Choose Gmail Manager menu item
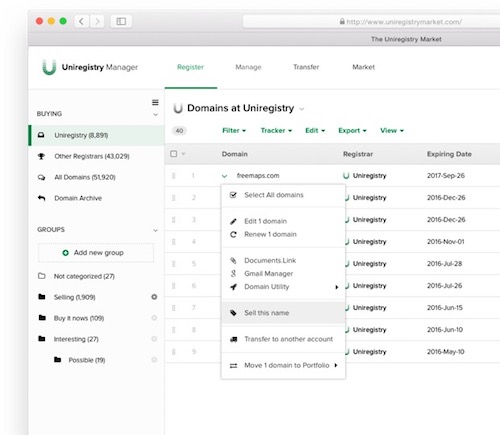Image resolution: width=500 pixels, height=435 pixels. coord(283,274)
